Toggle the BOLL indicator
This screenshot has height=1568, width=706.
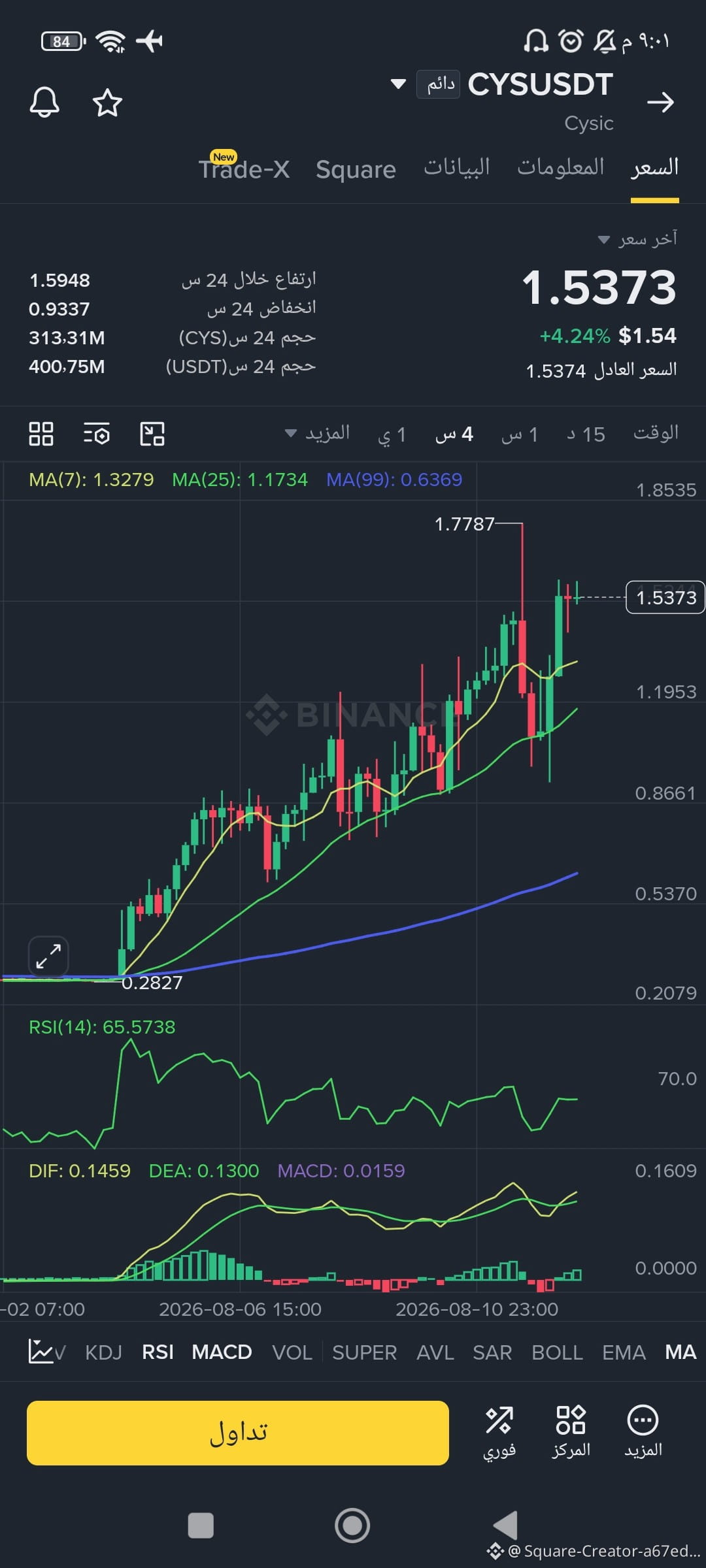pyautogui.click(x=557, y=1352)
